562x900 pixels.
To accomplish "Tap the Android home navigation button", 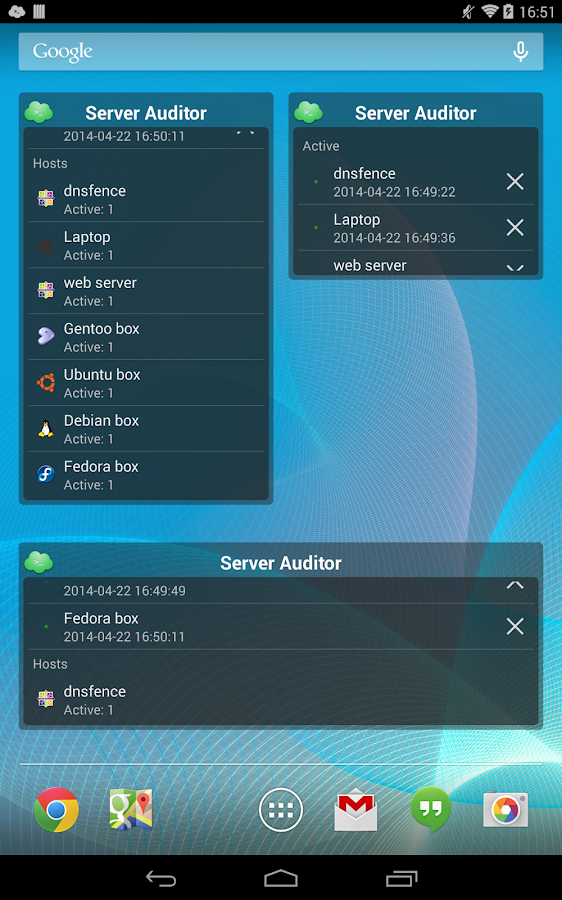I will (x=281, y=878).
